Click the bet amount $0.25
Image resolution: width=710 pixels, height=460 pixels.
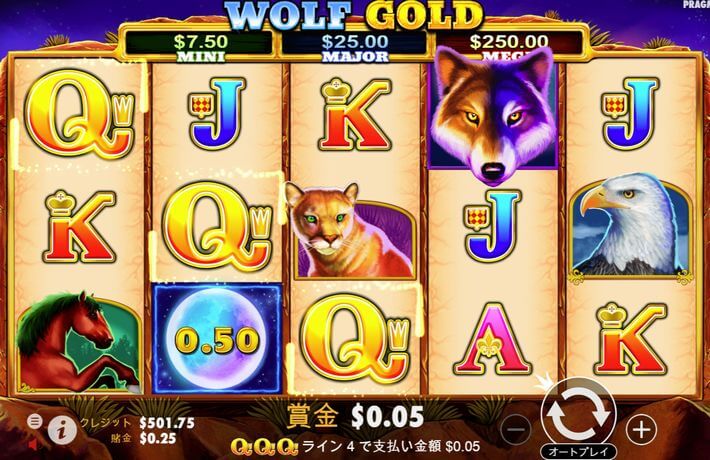158,438
